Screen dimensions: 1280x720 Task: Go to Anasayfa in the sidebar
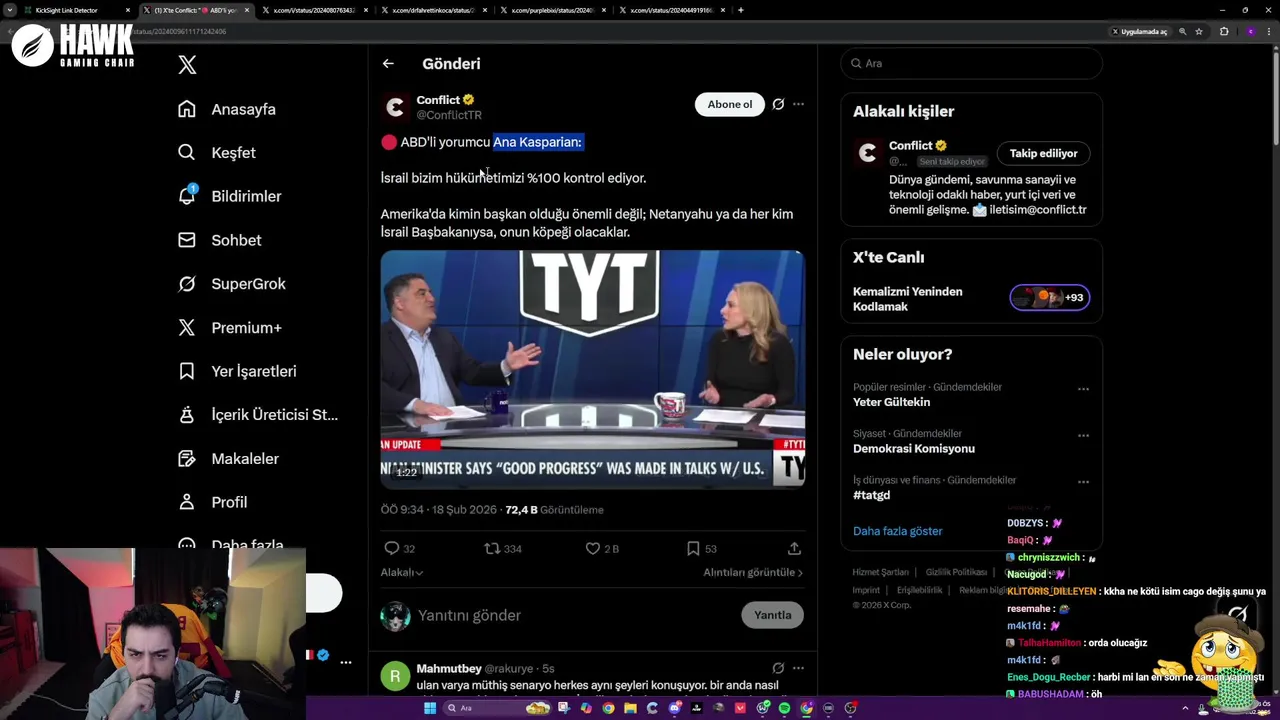(x=227, y=109)
